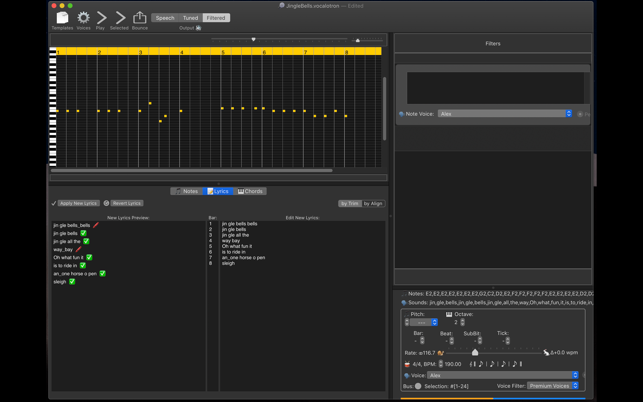Click the Rate slider thumb

pyautogui.click(x=475, y=352)
